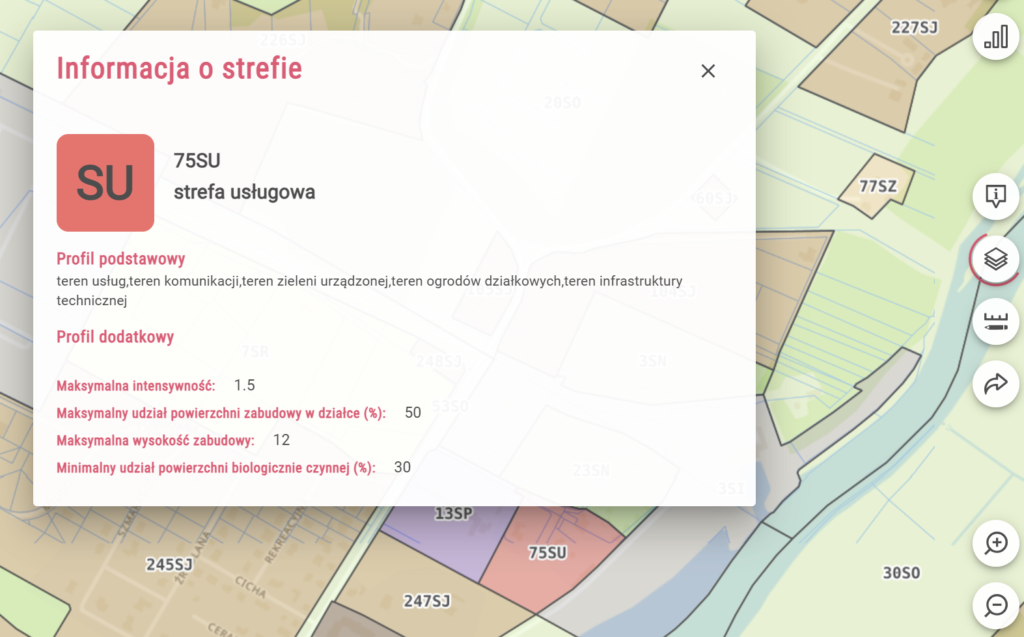Click the 30SO zone label on map

pyautogui.click(x=901, y=573)
